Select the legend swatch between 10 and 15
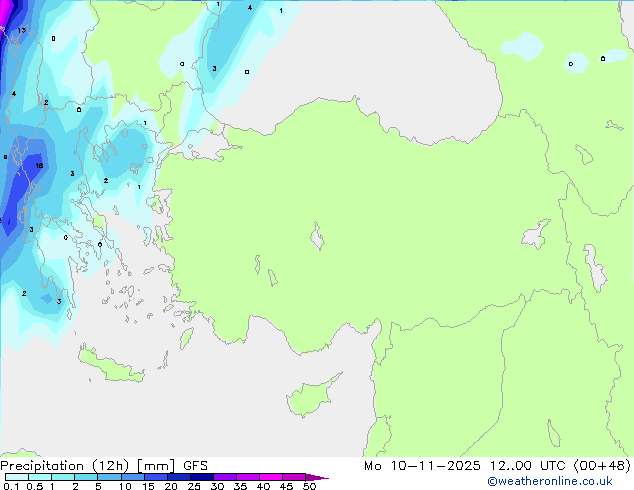 [x=133, y=477]
